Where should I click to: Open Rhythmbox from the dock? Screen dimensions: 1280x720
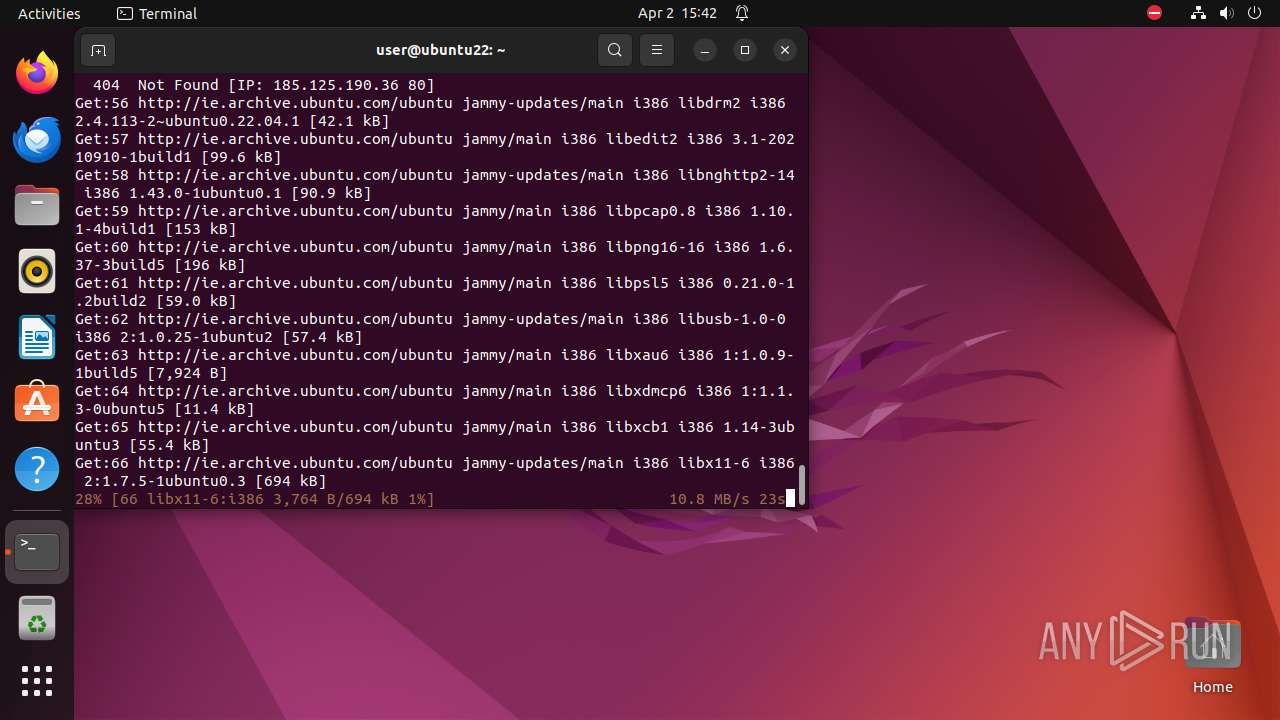click(x=37, y=271)
